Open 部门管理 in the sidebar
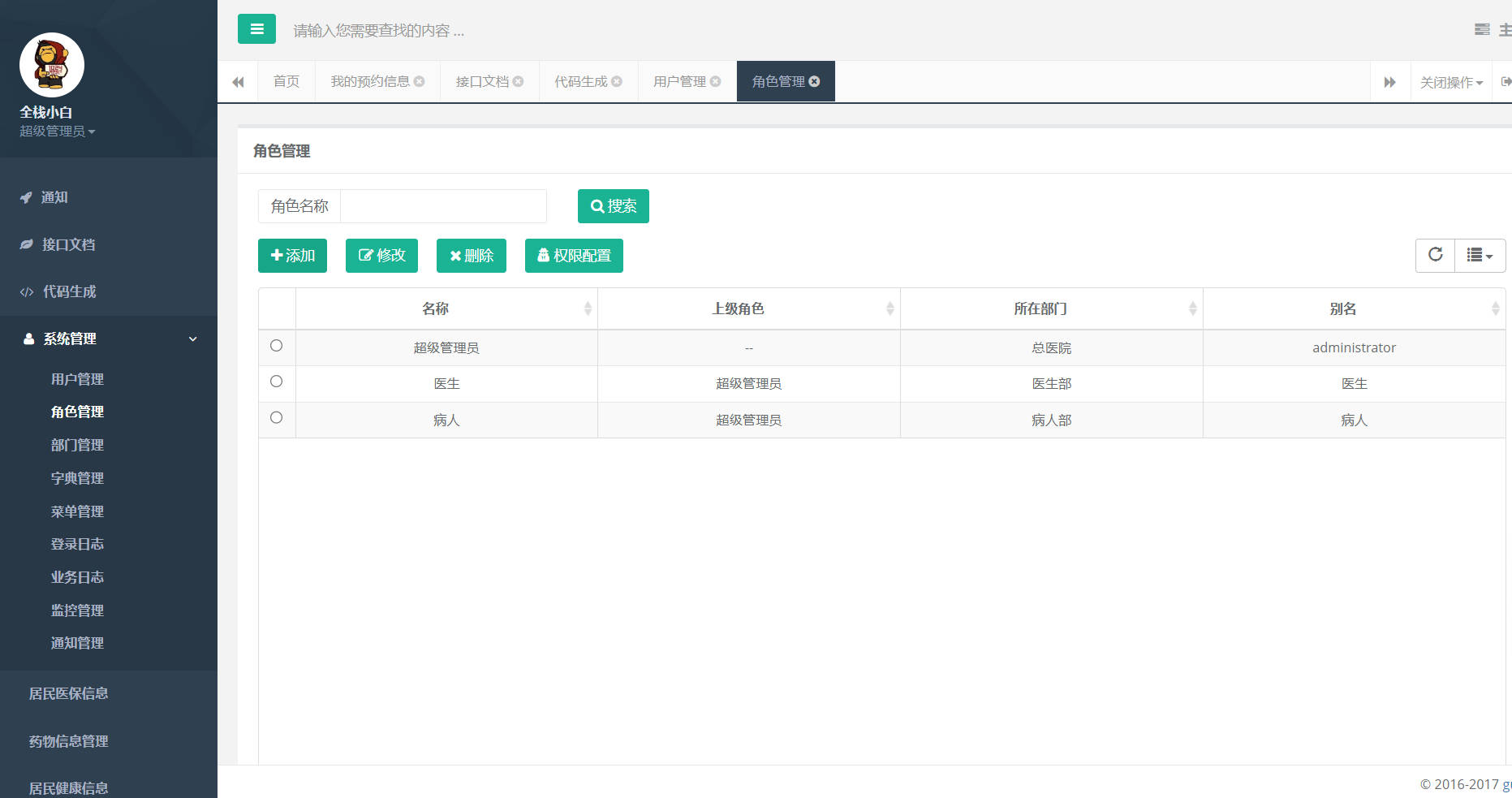Image resolution: width=1512 pixels, height=798 pixels. [77, 445]
